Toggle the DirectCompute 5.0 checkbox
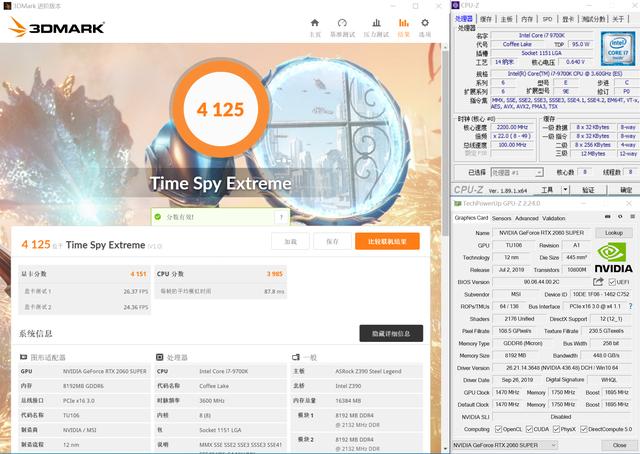Screen dimensions: 640x454 pyautogui.click(x=583, y=429)
